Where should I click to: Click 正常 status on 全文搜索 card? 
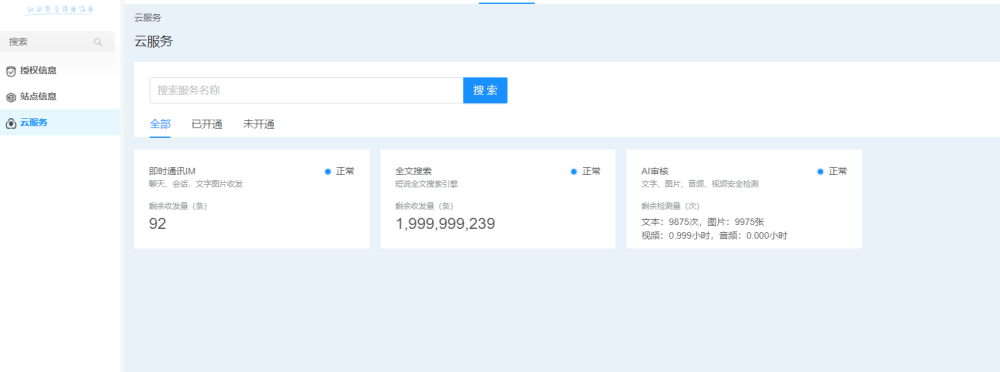591,171
